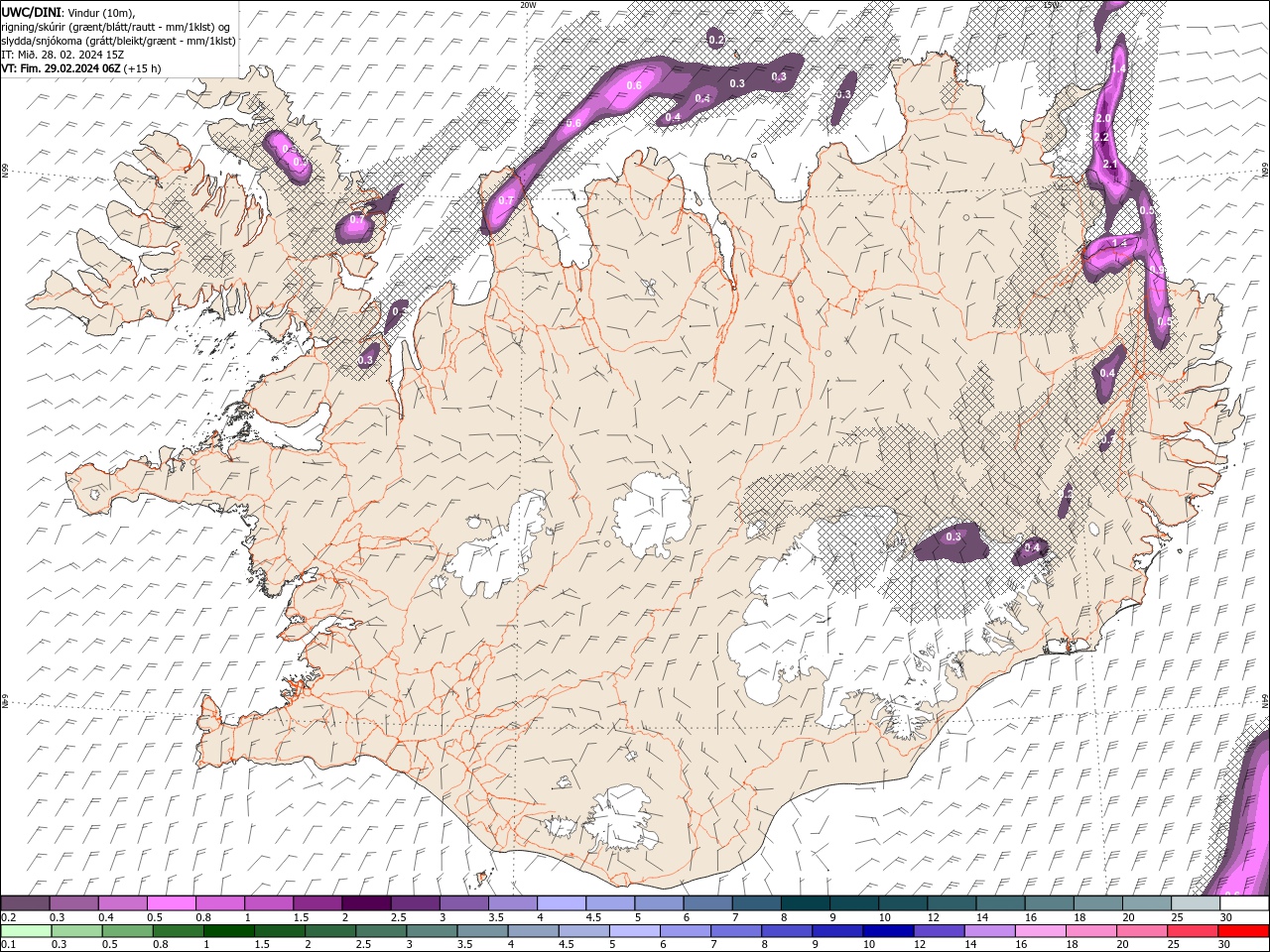Click the UWC/DINI title heading
Viewport: 1270px width, 952px height.
point(32,12)
